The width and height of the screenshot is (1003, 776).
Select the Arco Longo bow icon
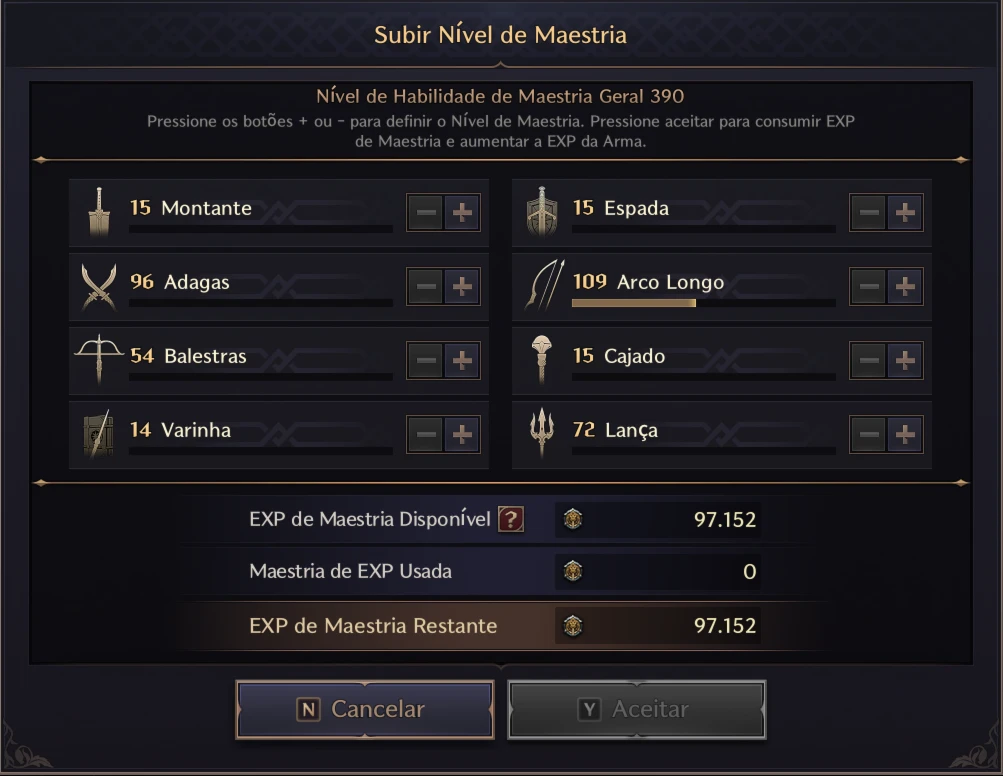click(544, 285)
